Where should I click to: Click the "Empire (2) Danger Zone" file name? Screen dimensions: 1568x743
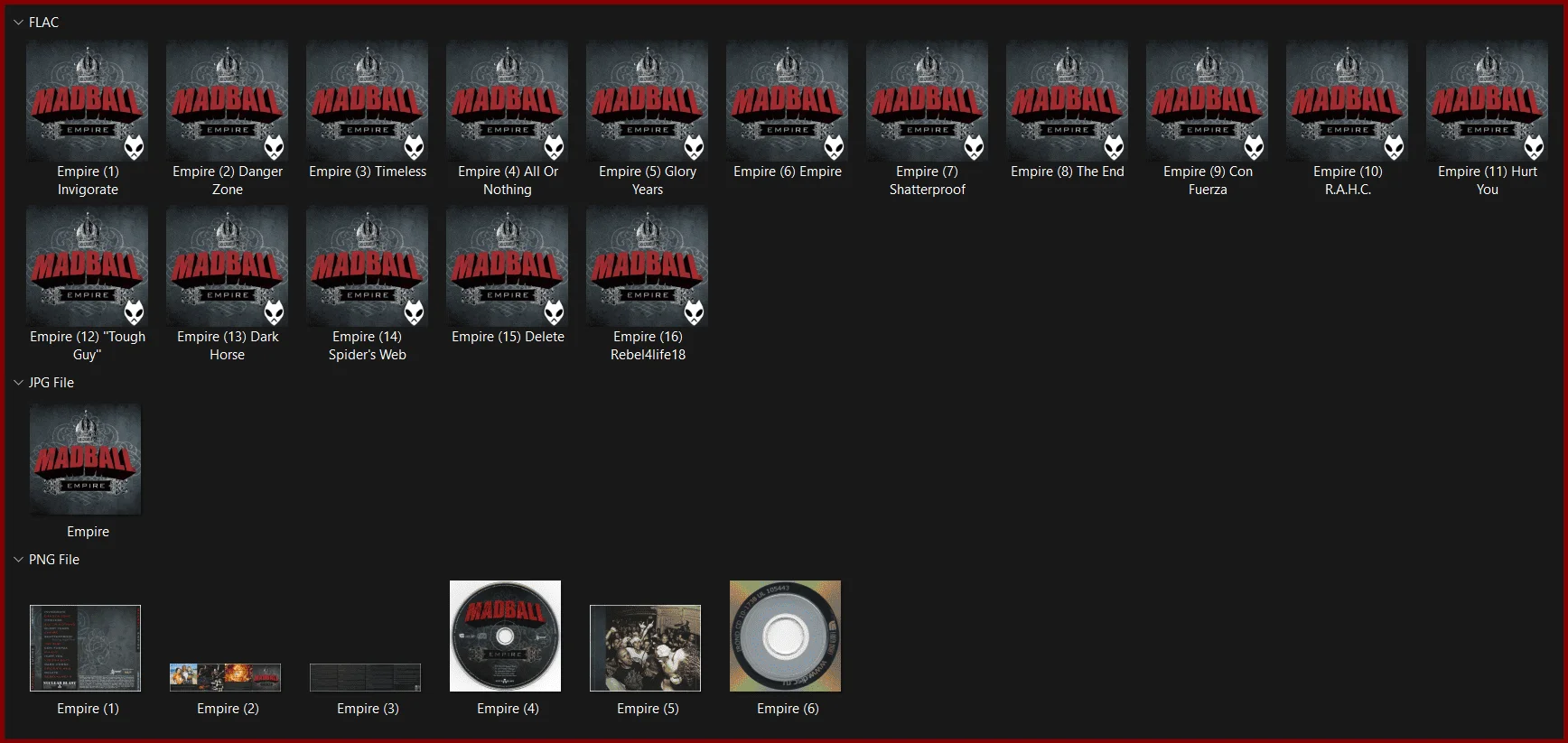pyautogui.click(x=228, y=181)
